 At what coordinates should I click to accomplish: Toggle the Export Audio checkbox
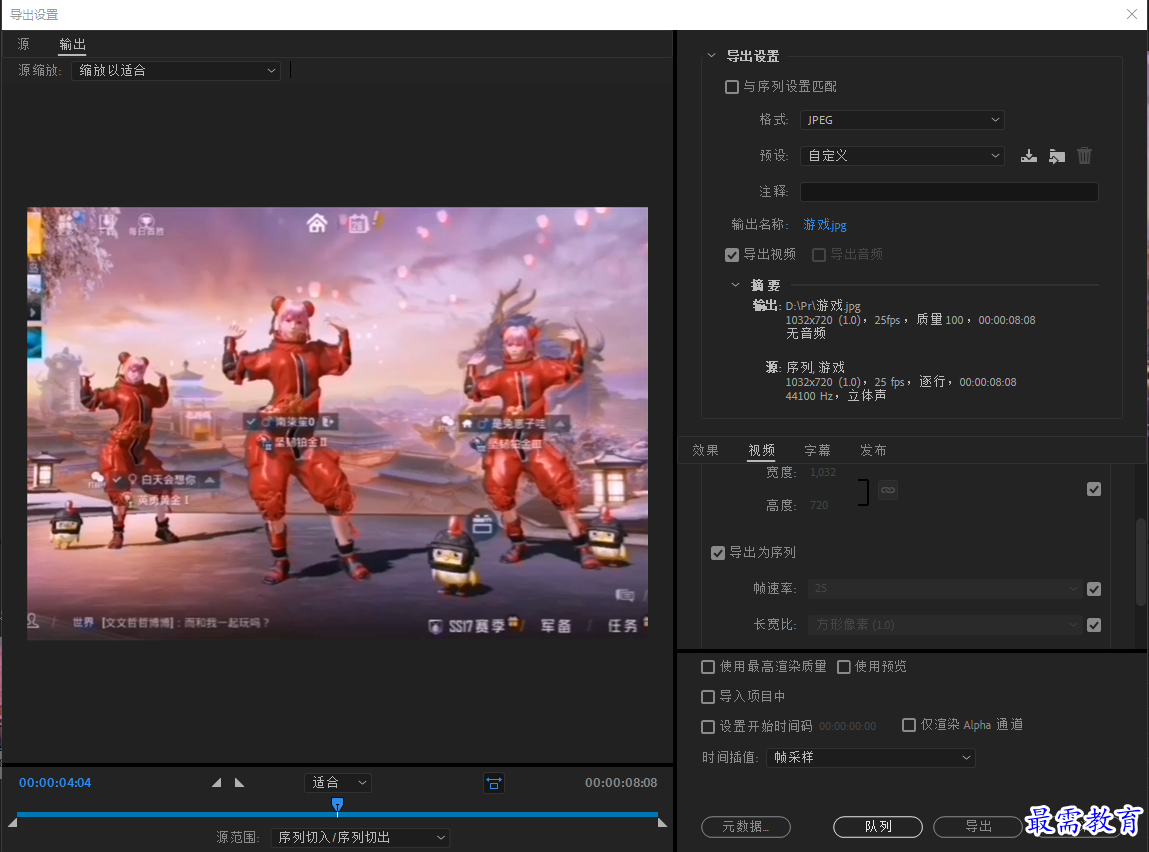point(819,255)
